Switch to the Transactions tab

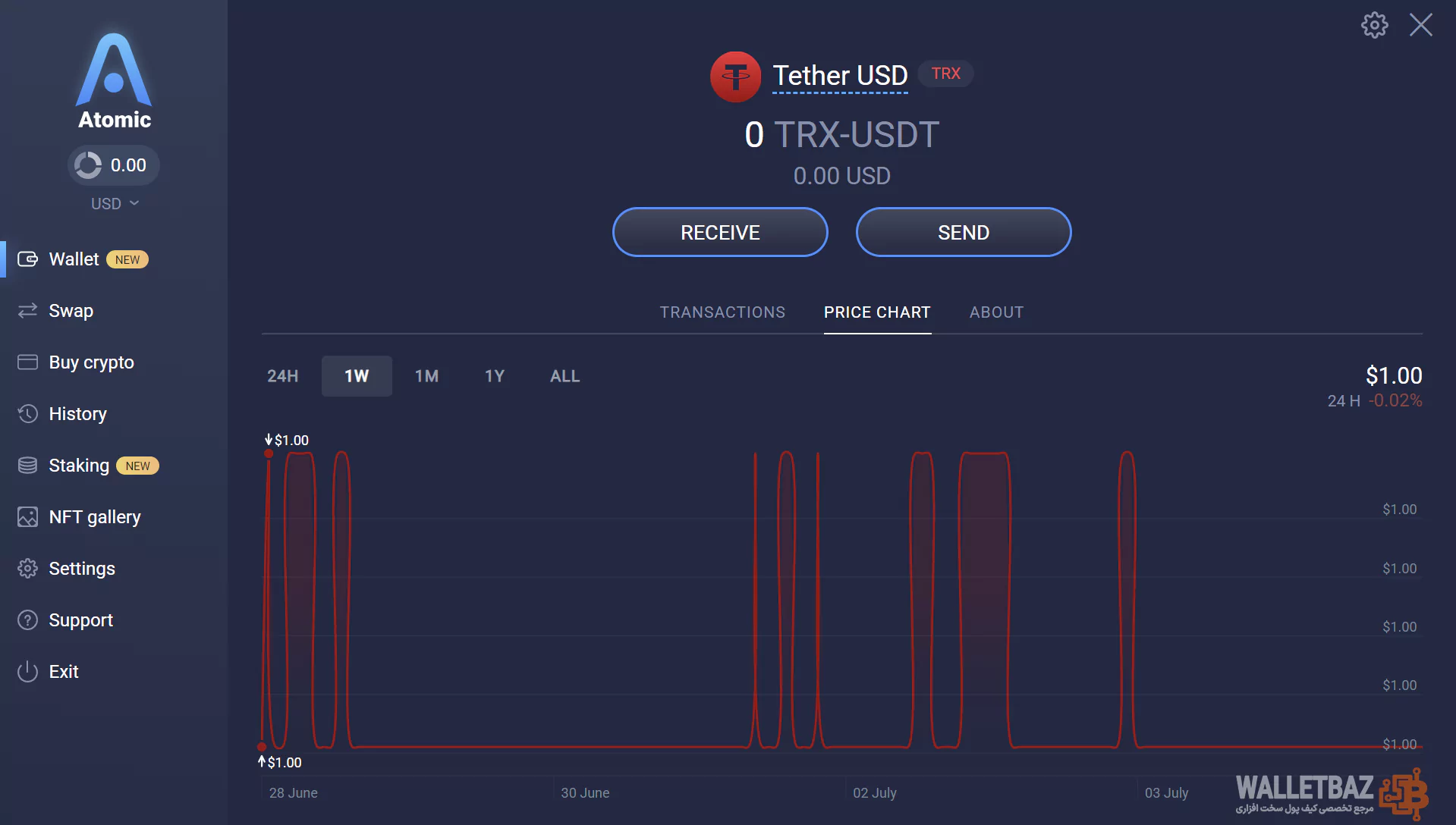(722, 312)
